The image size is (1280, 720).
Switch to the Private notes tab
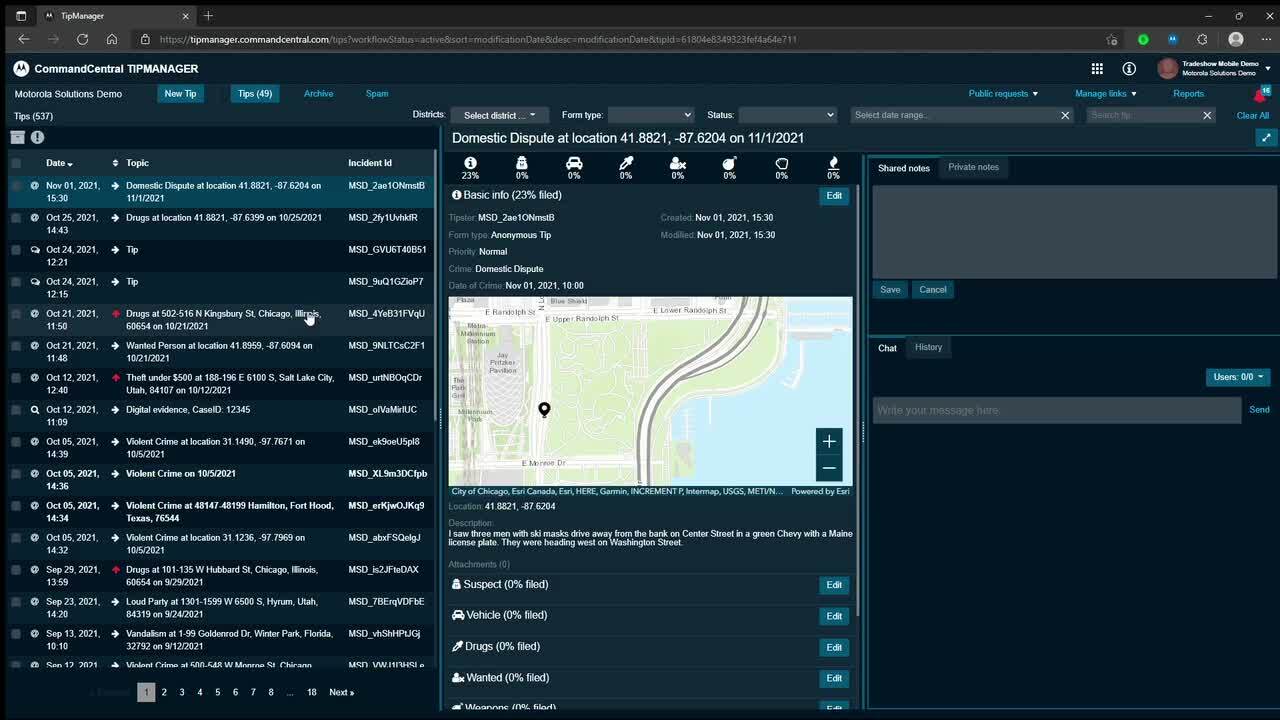coord(973,167)
